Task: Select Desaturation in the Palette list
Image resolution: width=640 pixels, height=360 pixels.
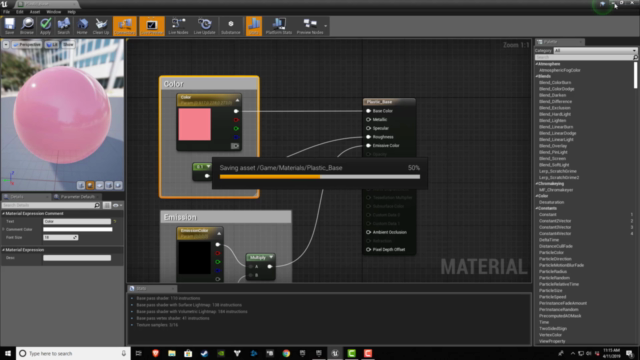Action: click(x=551, y=202)
